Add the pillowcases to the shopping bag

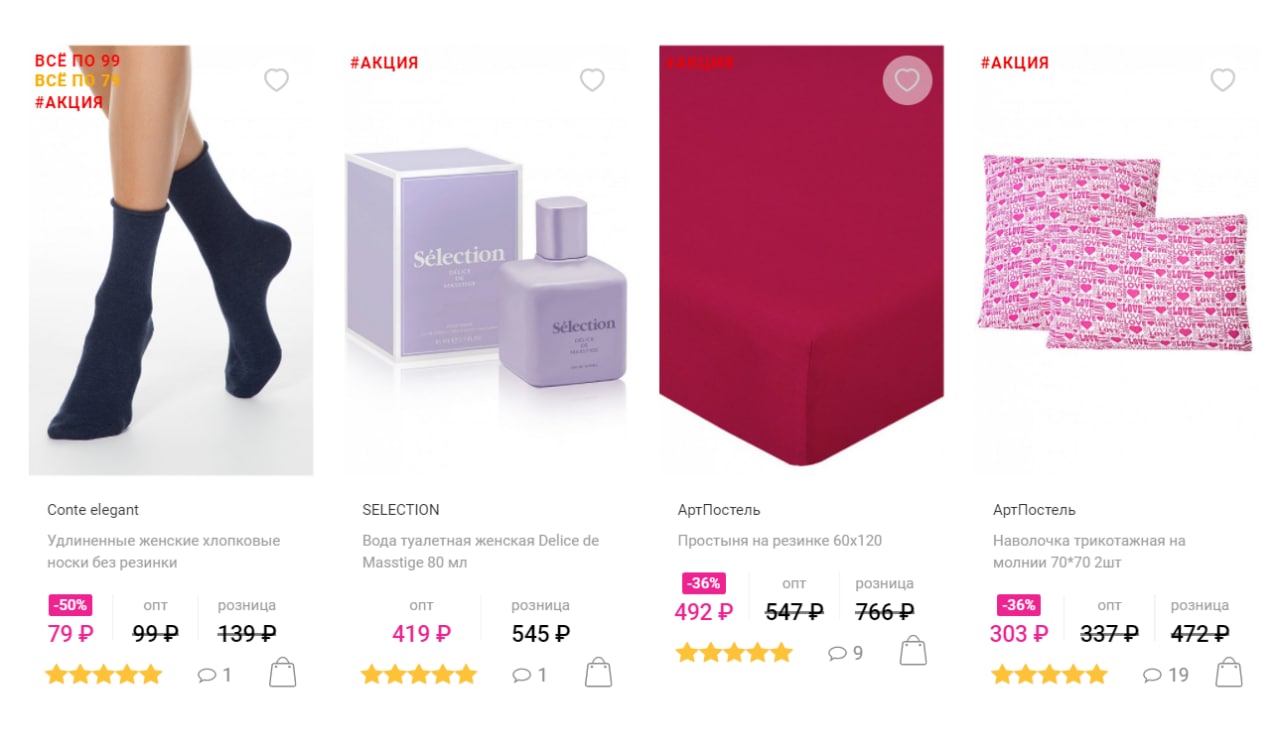[x=1229, y=672]
